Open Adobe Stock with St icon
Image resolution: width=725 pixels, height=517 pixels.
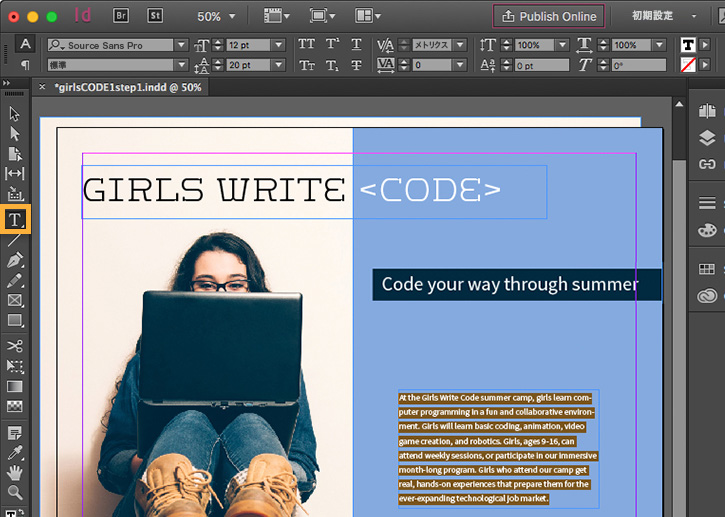tap(155, 16)
